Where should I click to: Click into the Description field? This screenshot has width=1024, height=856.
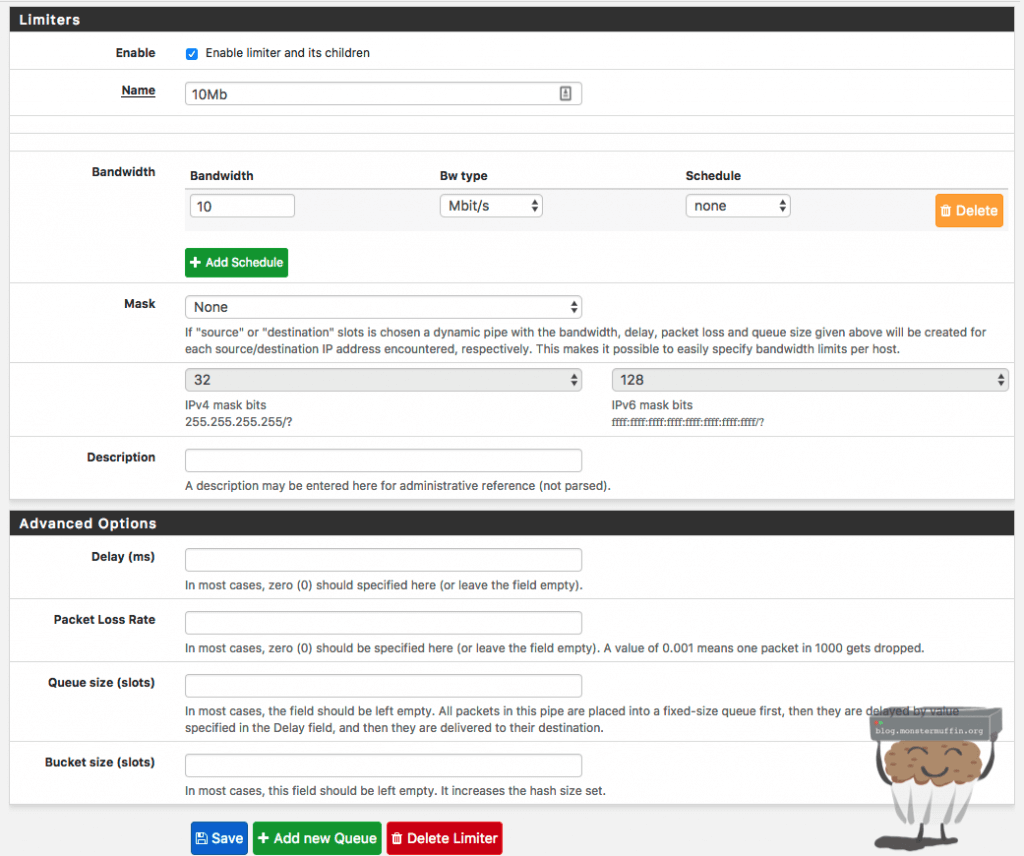383,460
